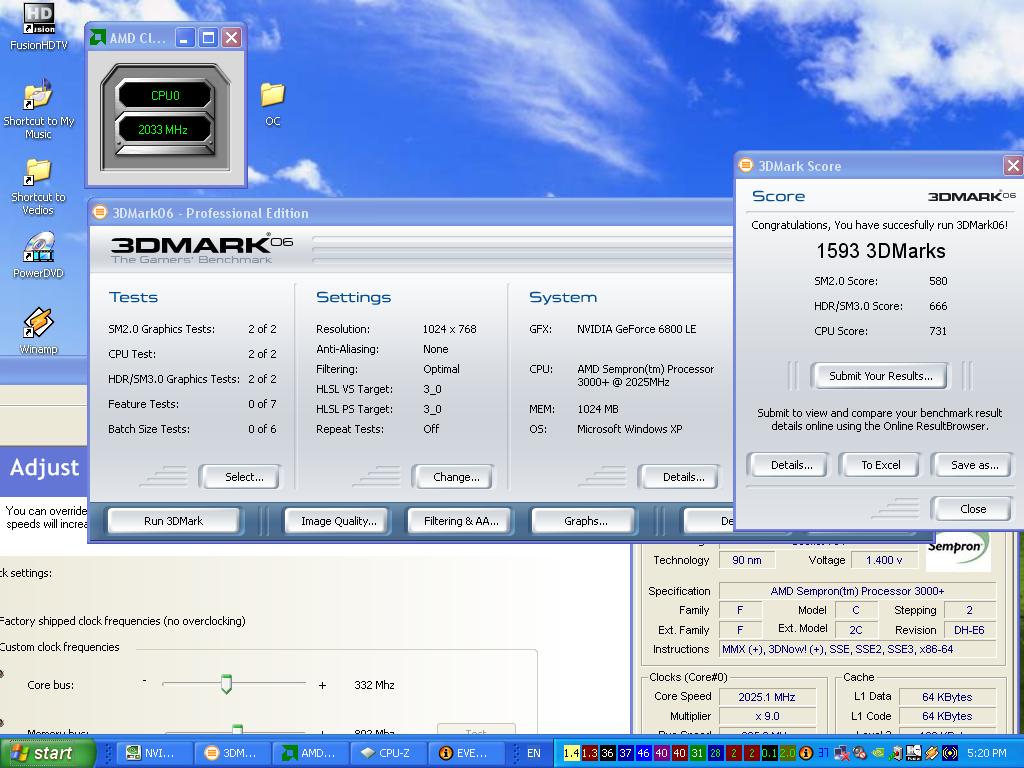This screenshot has width=1024, height=768.
Task: Switch to AMD... taskbar window
Action: [311, 753]
